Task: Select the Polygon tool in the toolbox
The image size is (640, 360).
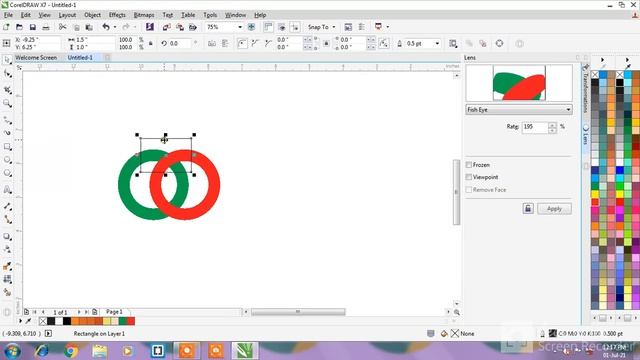Action: tap(7, 173)
